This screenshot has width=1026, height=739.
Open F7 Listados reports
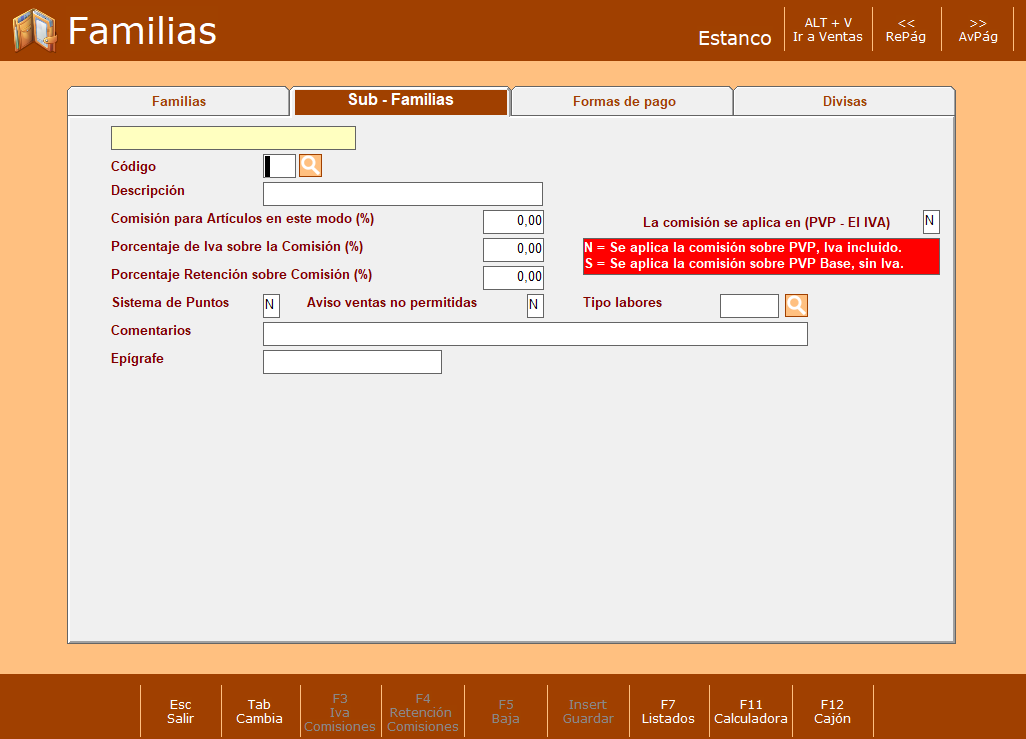click(x=668, y=712)
